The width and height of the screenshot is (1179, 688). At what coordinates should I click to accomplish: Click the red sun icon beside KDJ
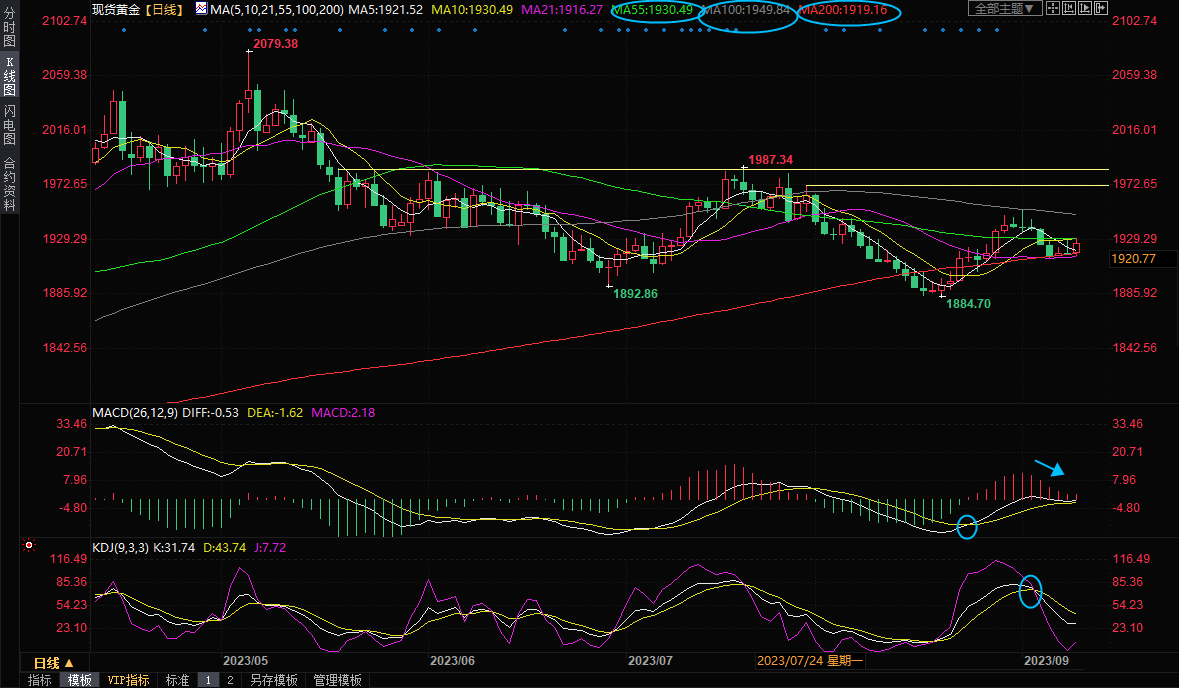point(29,545)
